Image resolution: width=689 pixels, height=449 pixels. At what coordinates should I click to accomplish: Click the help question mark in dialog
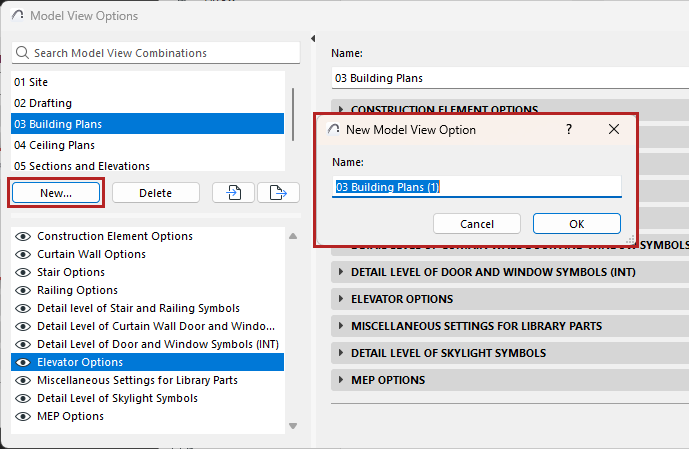pyautogui.click(x=569, y=129)
